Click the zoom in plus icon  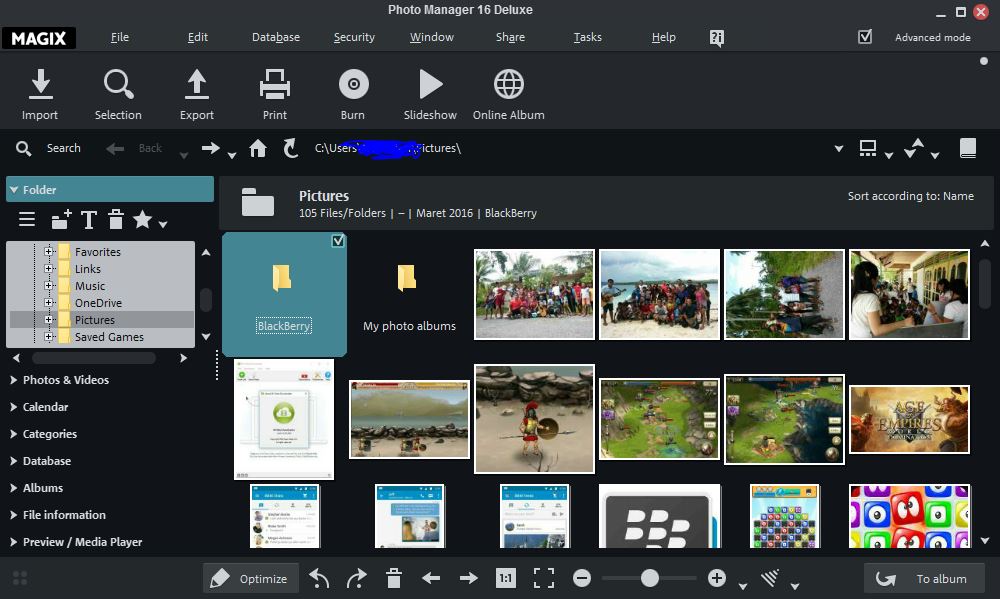[x=717, y=579]
